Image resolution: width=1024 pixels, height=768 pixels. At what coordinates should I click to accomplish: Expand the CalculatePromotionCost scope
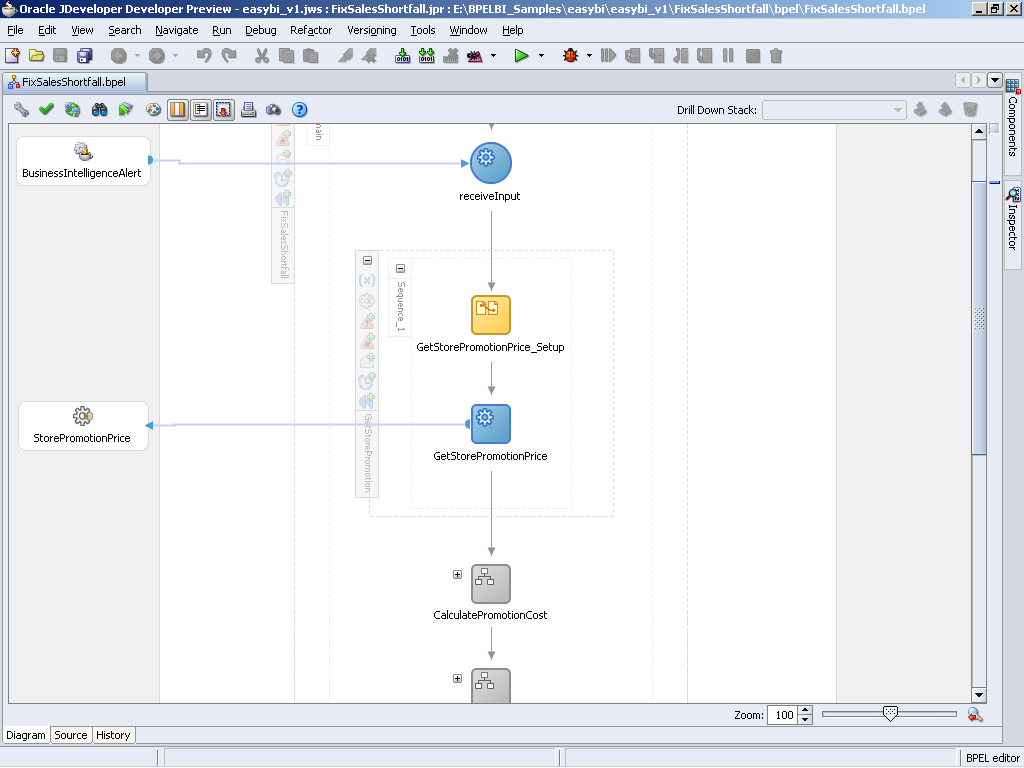point(457,575)
